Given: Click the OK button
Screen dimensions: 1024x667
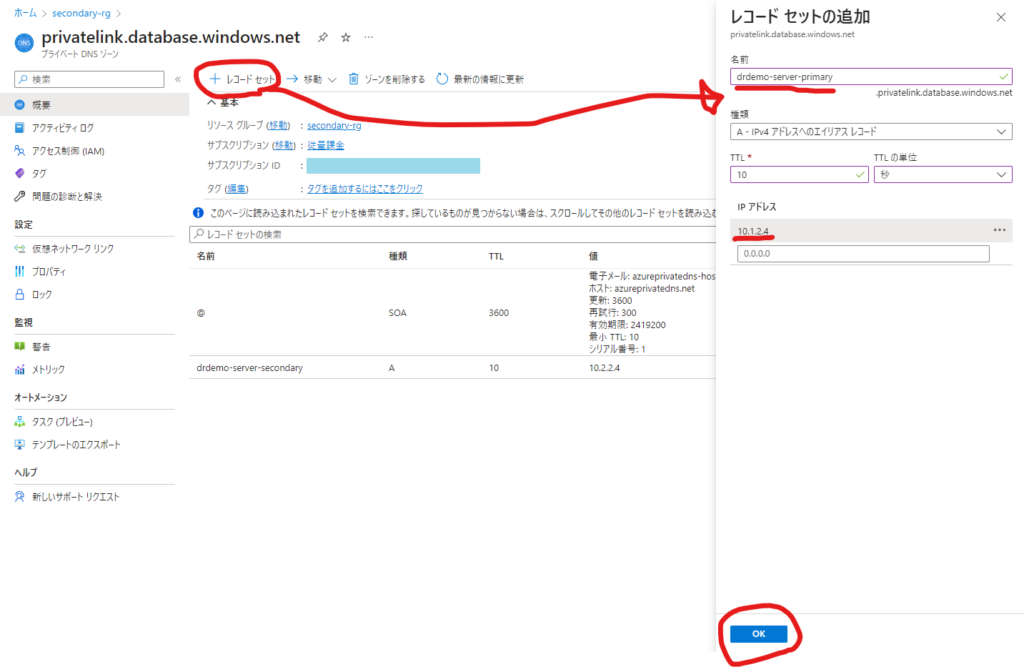Looking at the screenshot, I should click(x=758, y=634).
